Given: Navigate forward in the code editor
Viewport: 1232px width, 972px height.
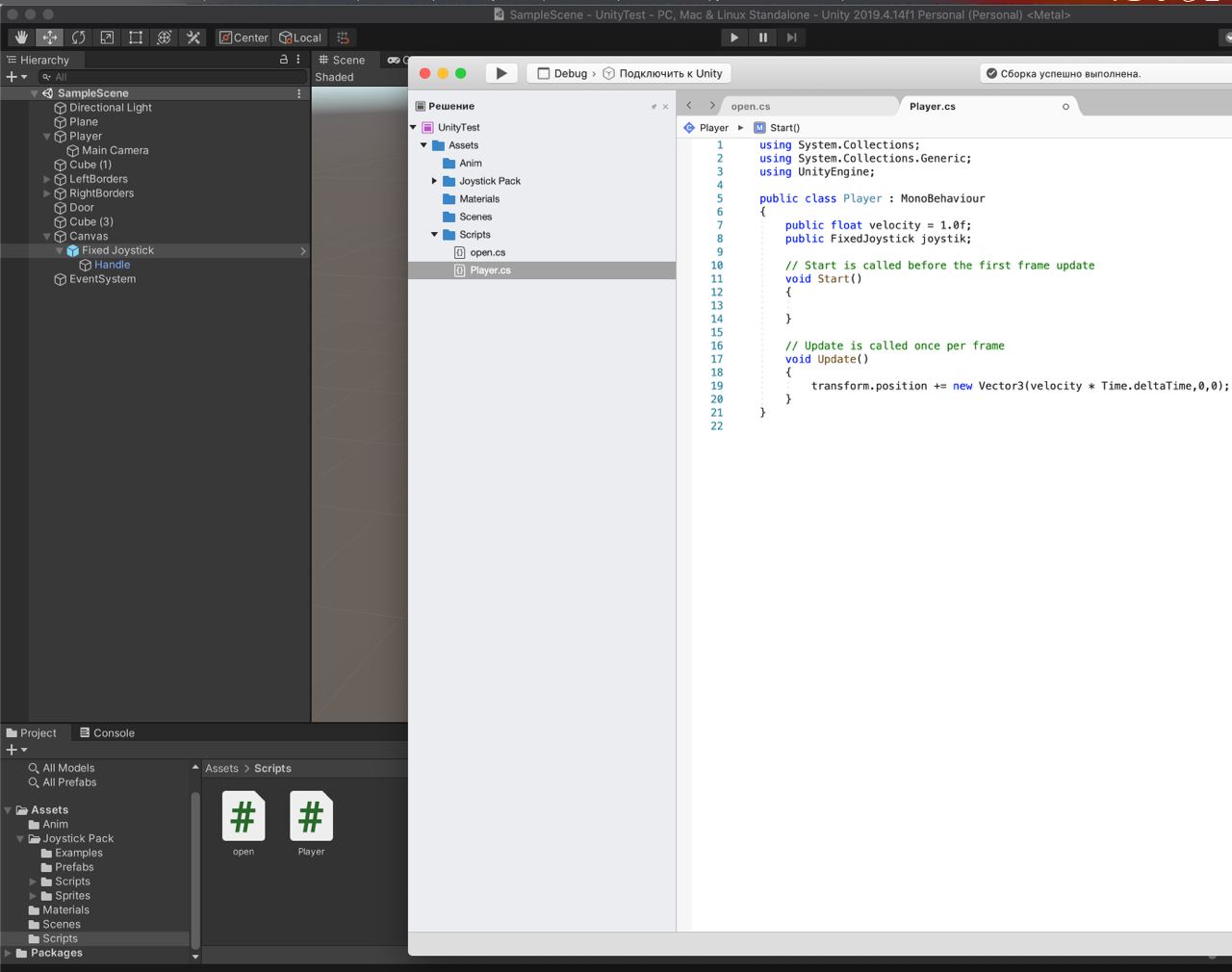Looking at the screenshot, I should (x=712, y=106).
